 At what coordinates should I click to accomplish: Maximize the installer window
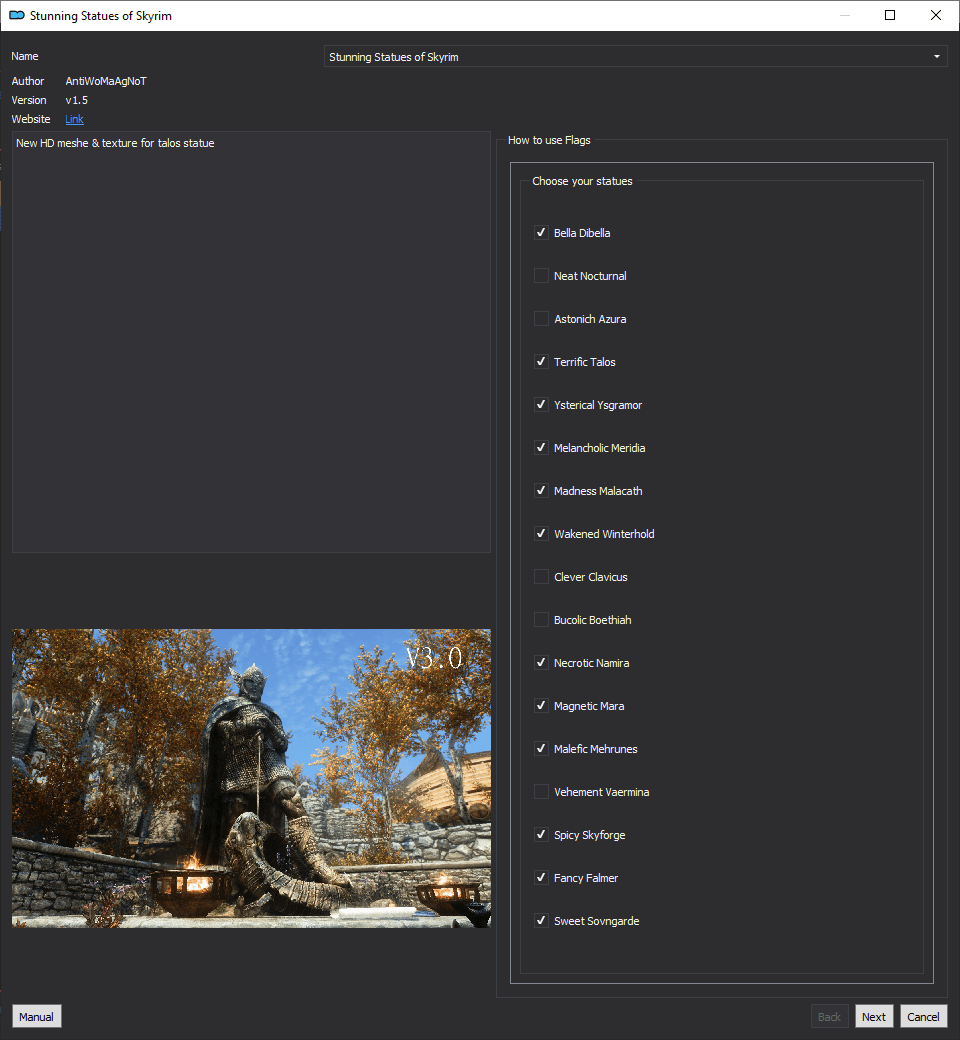click(890, 15)
